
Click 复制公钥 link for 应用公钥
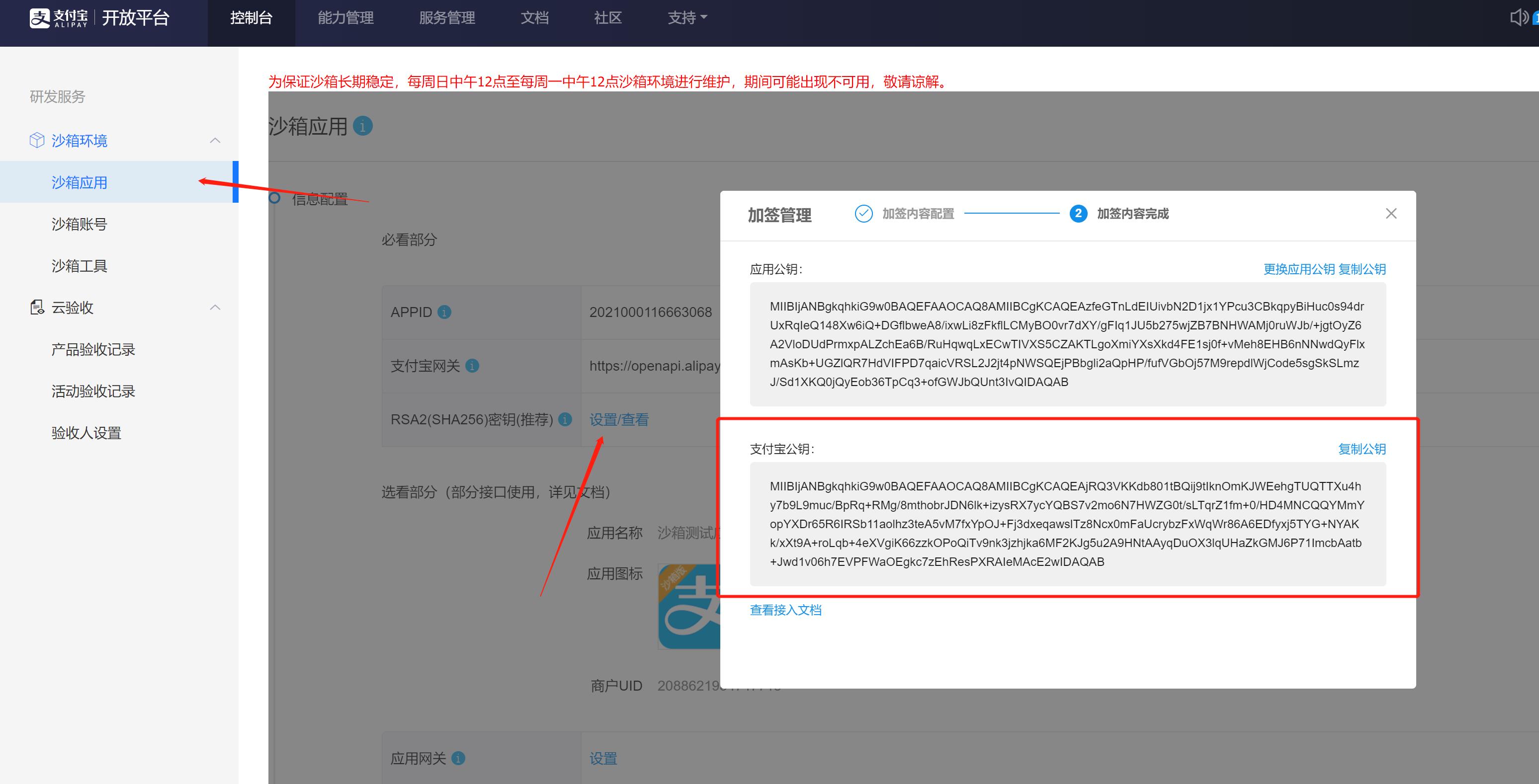coord(1362,269)
